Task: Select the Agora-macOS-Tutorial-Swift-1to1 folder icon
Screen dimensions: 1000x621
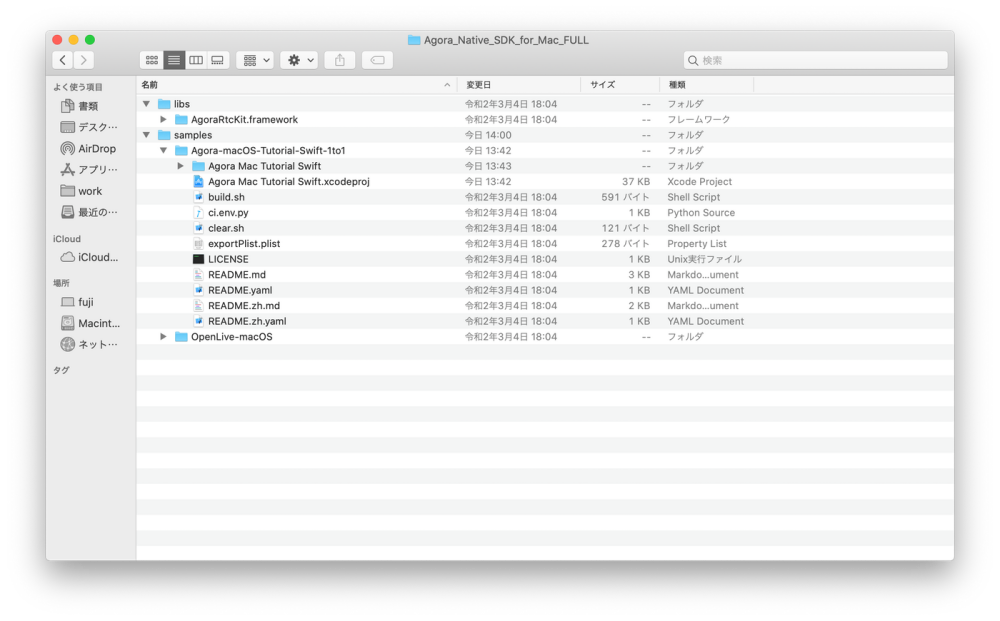Action: (181, 150)
